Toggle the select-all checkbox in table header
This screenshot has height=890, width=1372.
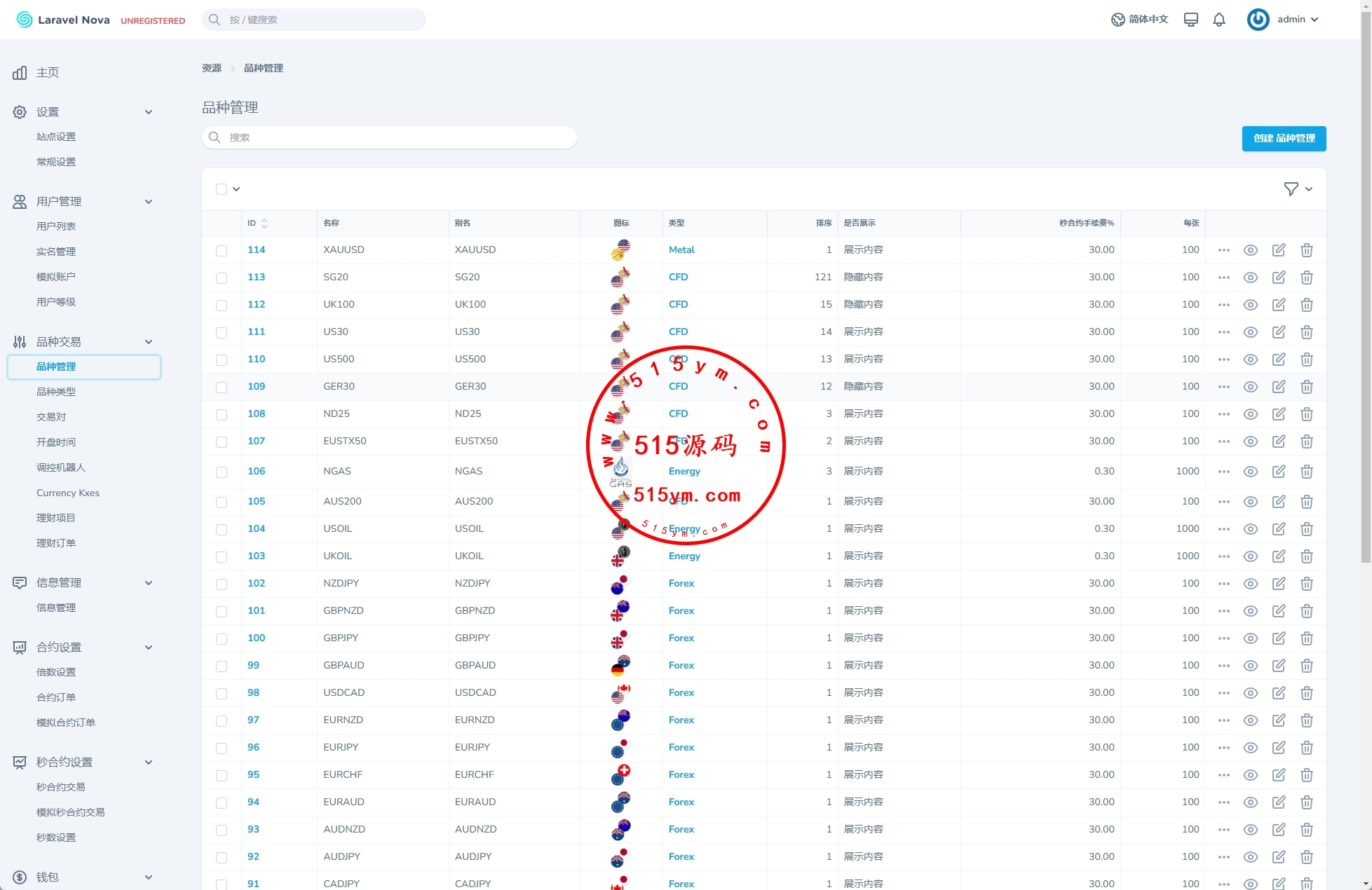(x=222, y=189)
